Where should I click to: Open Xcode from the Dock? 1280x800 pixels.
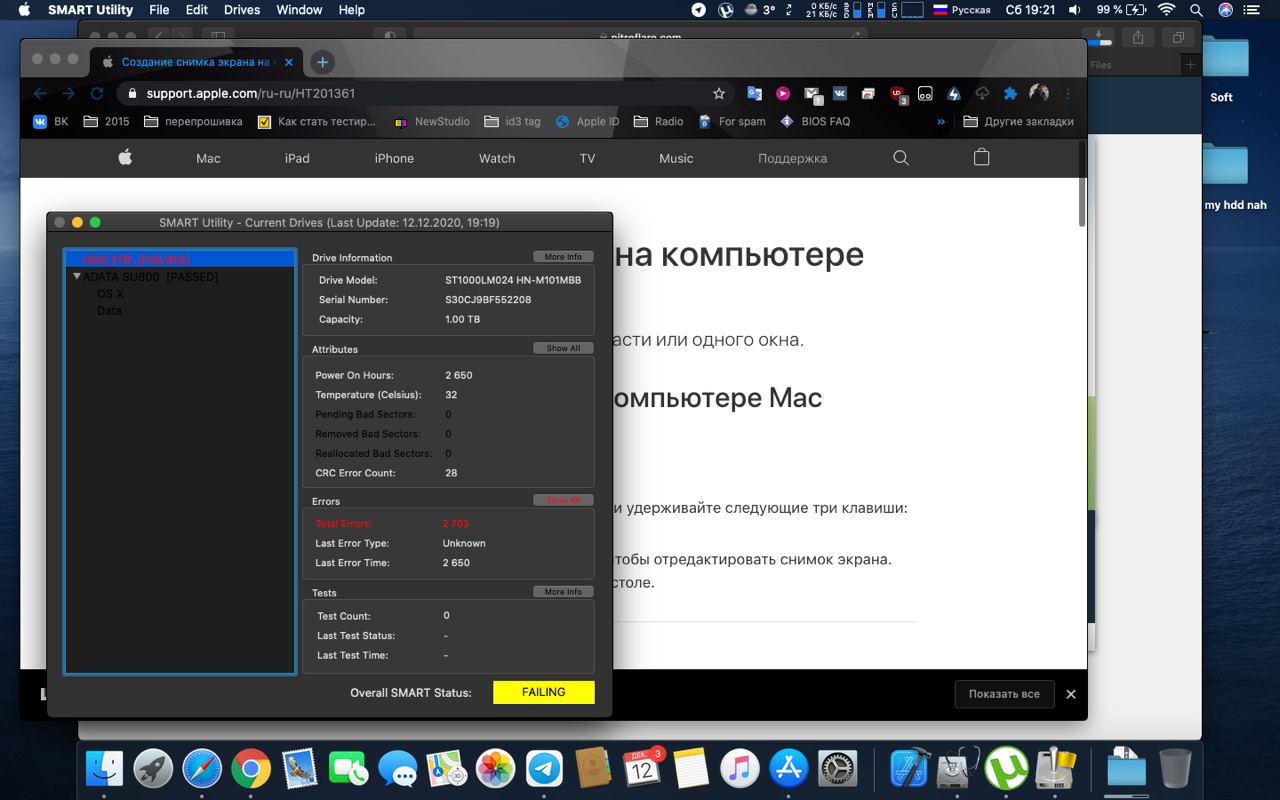click(x=910, y=769)
